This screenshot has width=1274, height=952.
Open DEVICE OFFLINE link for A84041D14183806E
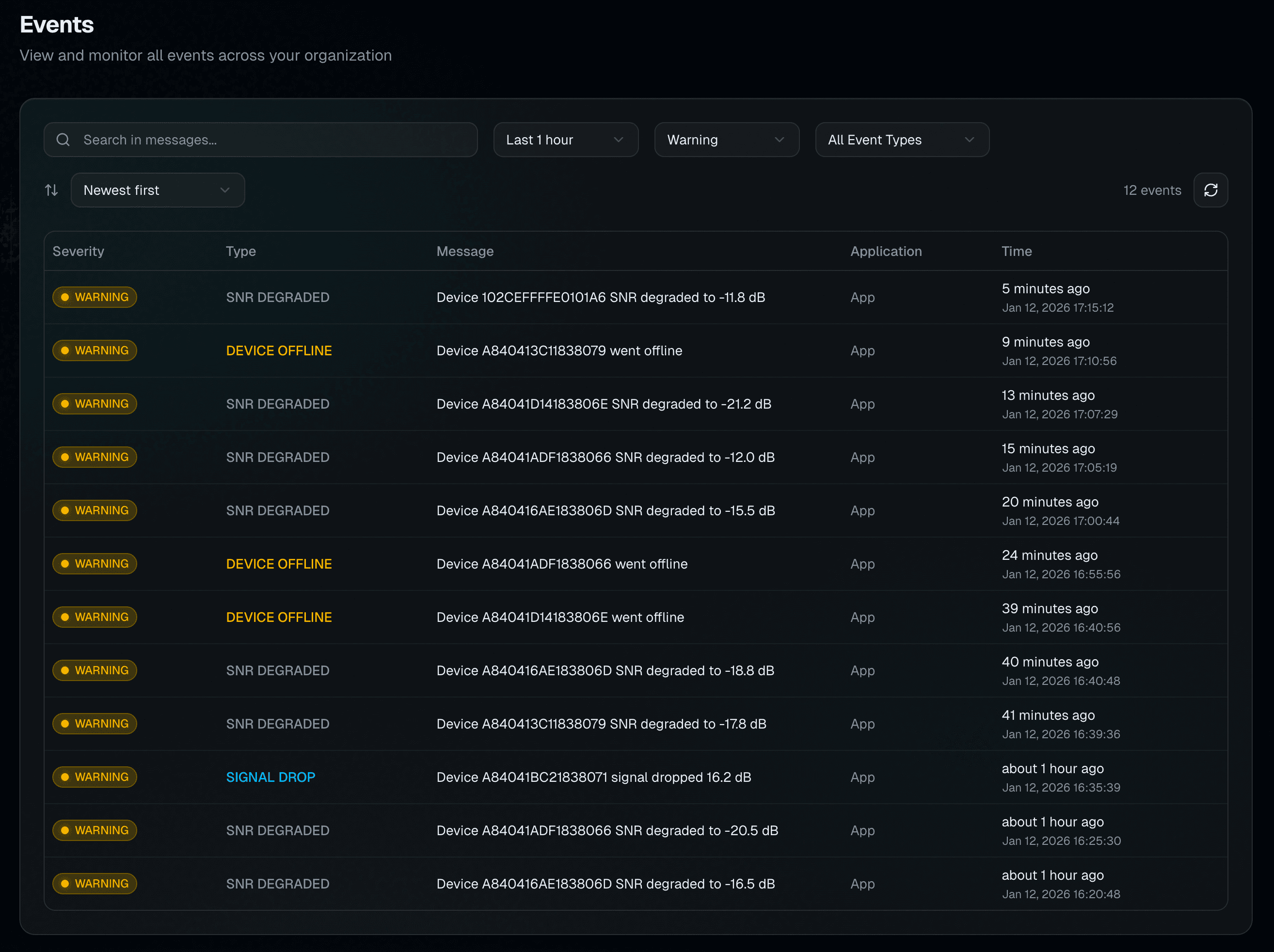tap(278, 617)
